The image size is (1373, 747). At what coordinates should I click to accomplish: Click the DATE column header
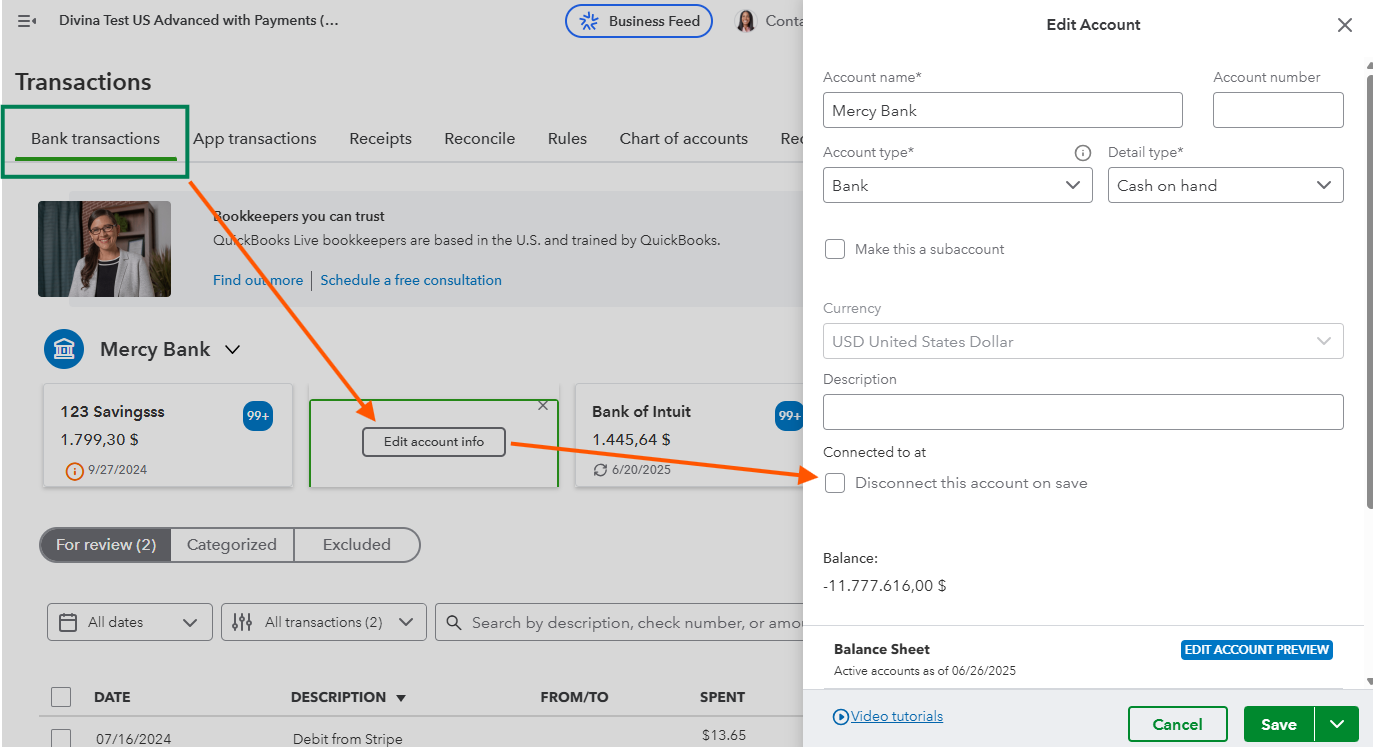(112, 697)
